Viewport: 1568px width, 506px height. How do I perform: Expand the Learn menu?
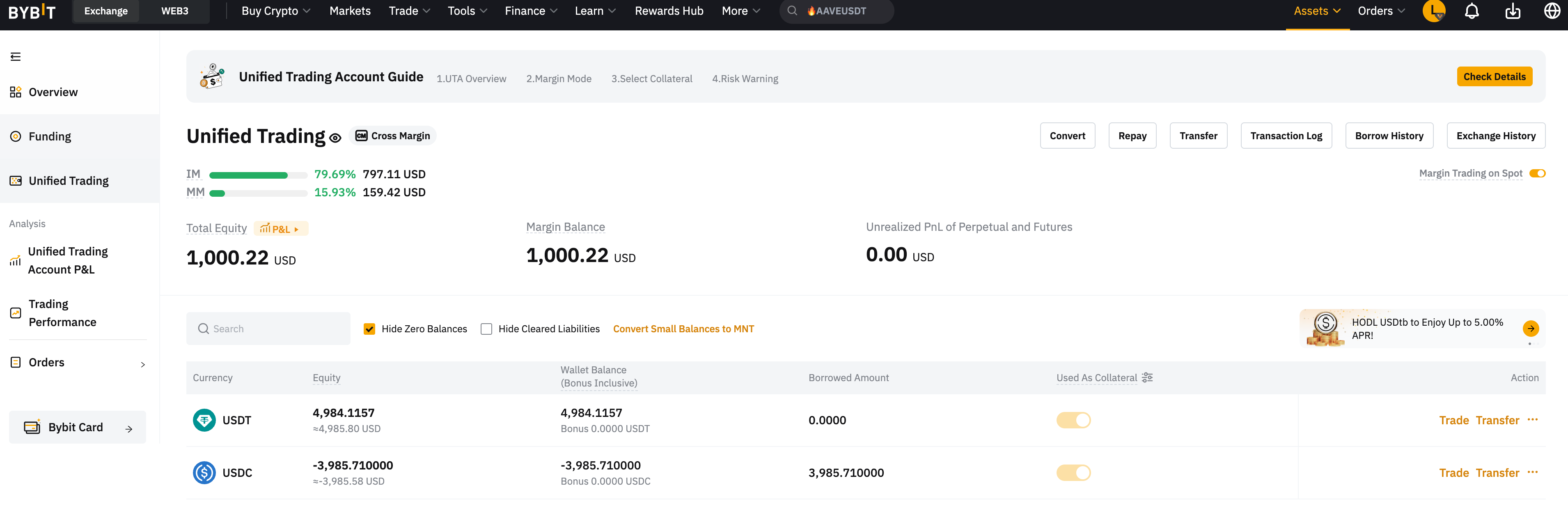[595, 11]
